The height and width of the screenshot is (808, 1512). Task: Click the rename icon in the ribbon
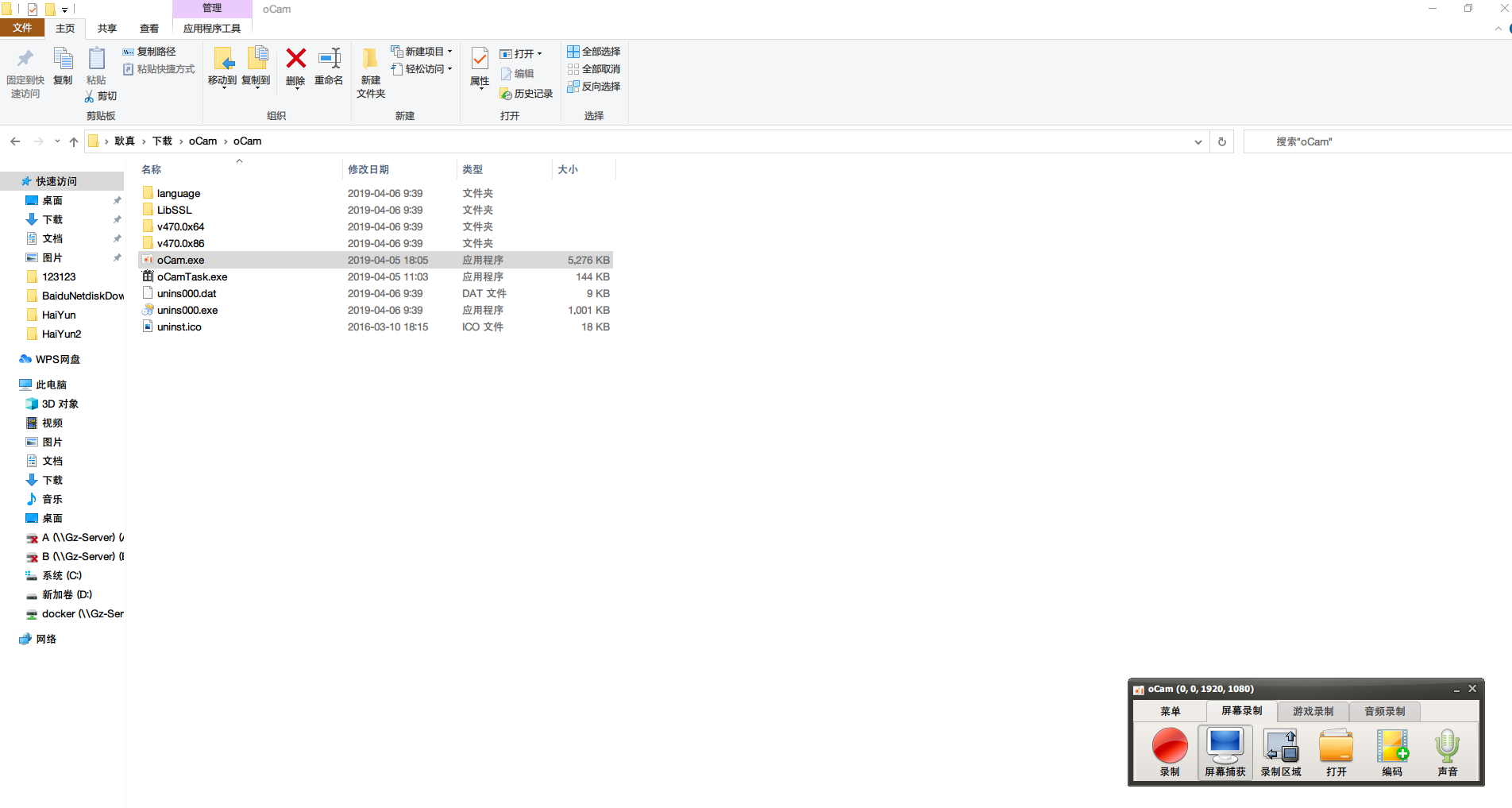click(x=328, y=68)
